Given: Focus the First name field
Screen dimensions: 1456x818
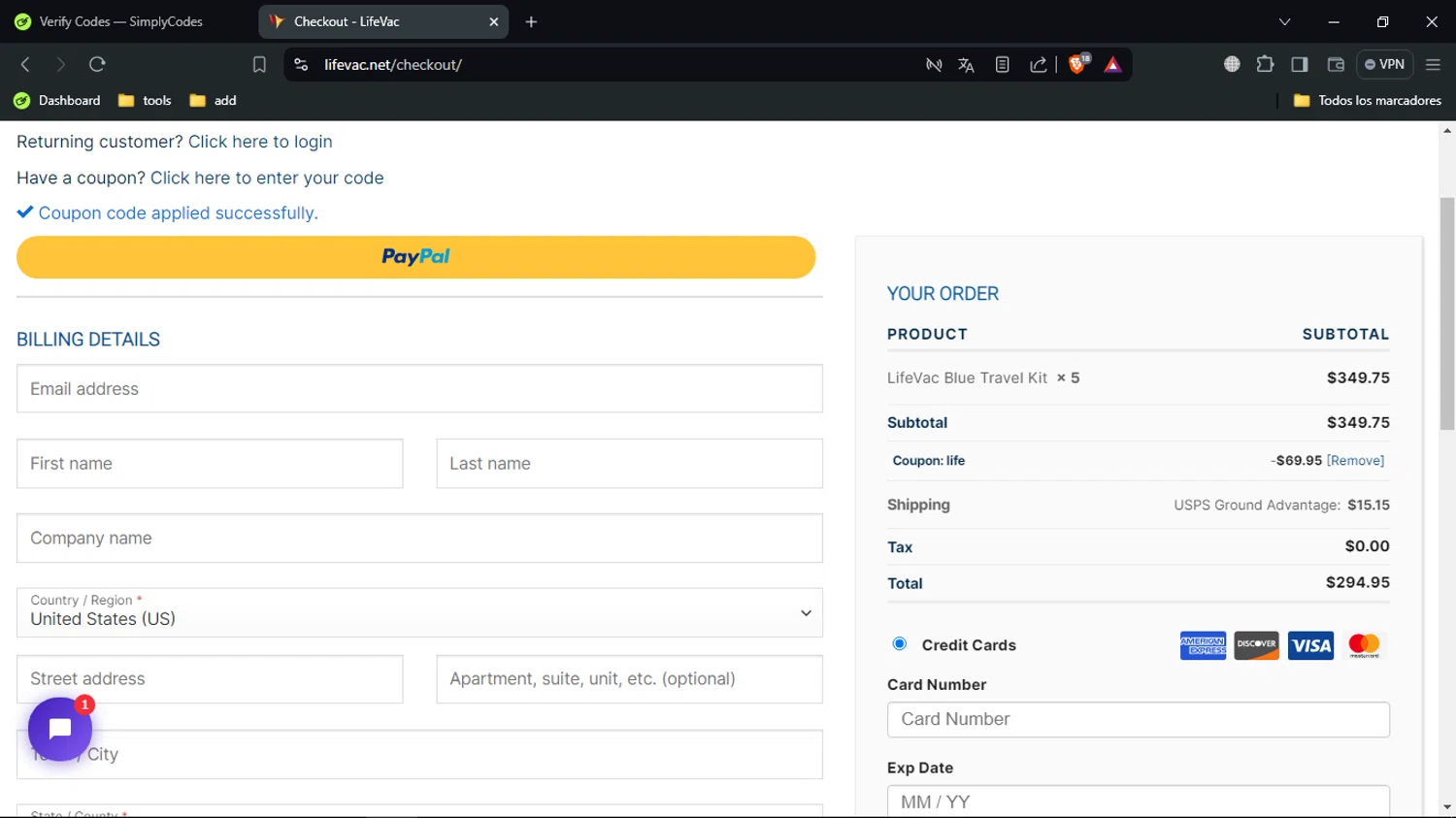Looking at the screenshot, I should [210, 463].
